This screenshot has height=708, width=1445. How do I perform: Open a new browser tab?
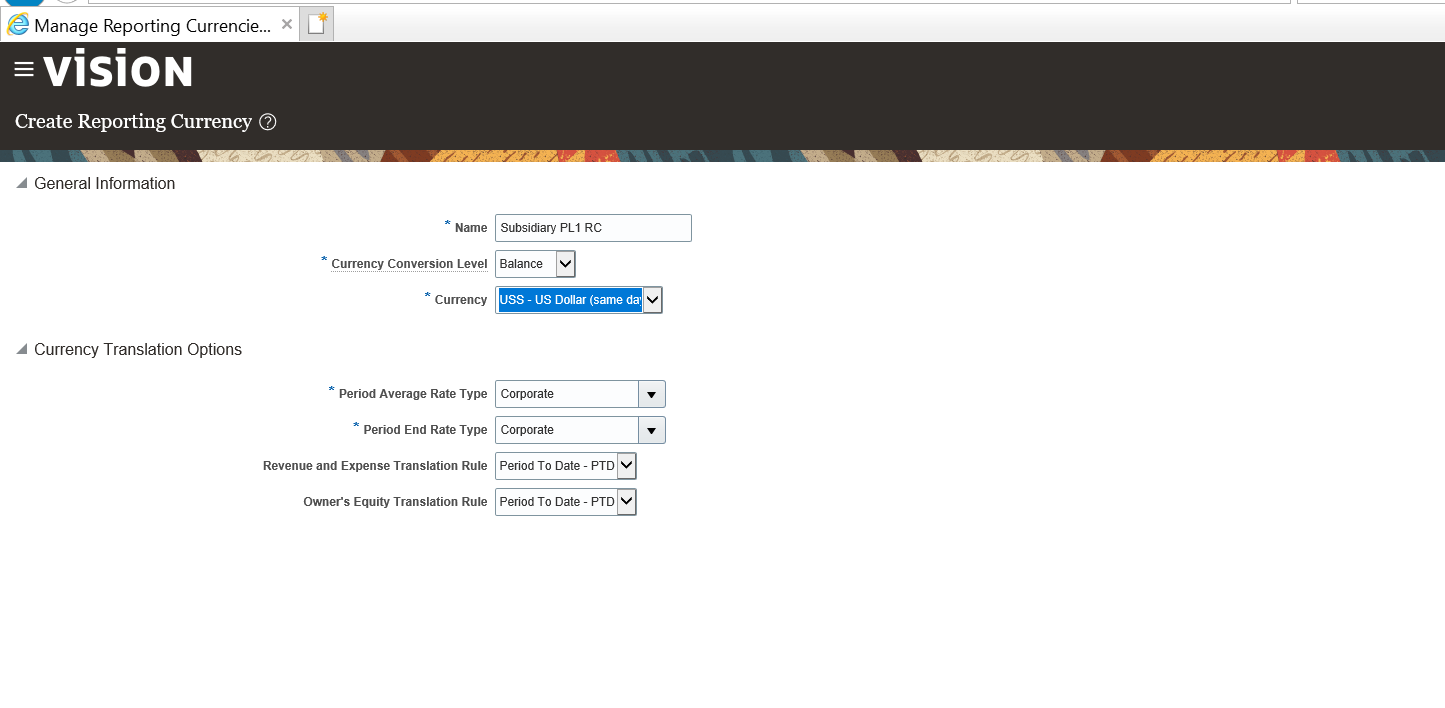(317, 25)
